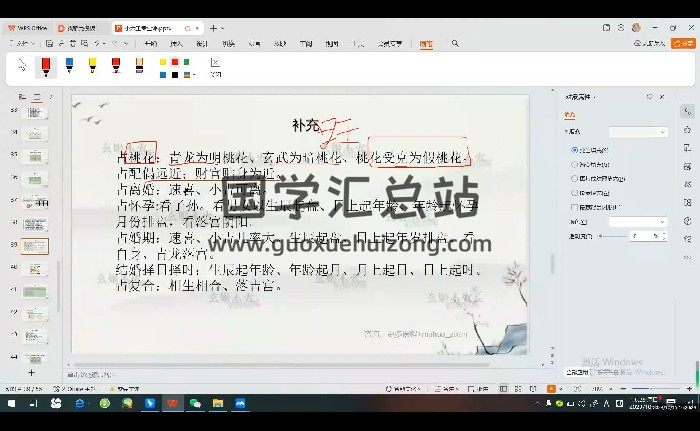Select the first fill radio option
This screenshot has width=700, height=431.
click(572, 150)
